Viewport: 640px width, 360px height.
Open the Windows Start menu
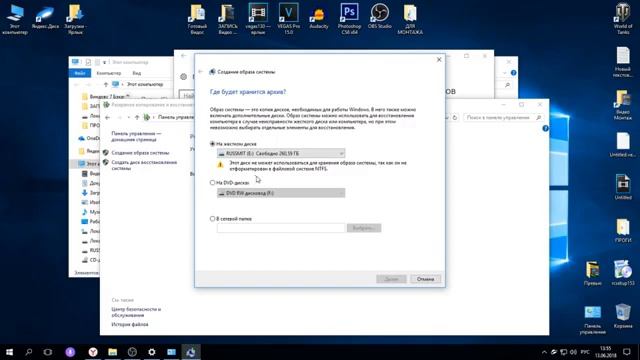(x=9, y=352)
